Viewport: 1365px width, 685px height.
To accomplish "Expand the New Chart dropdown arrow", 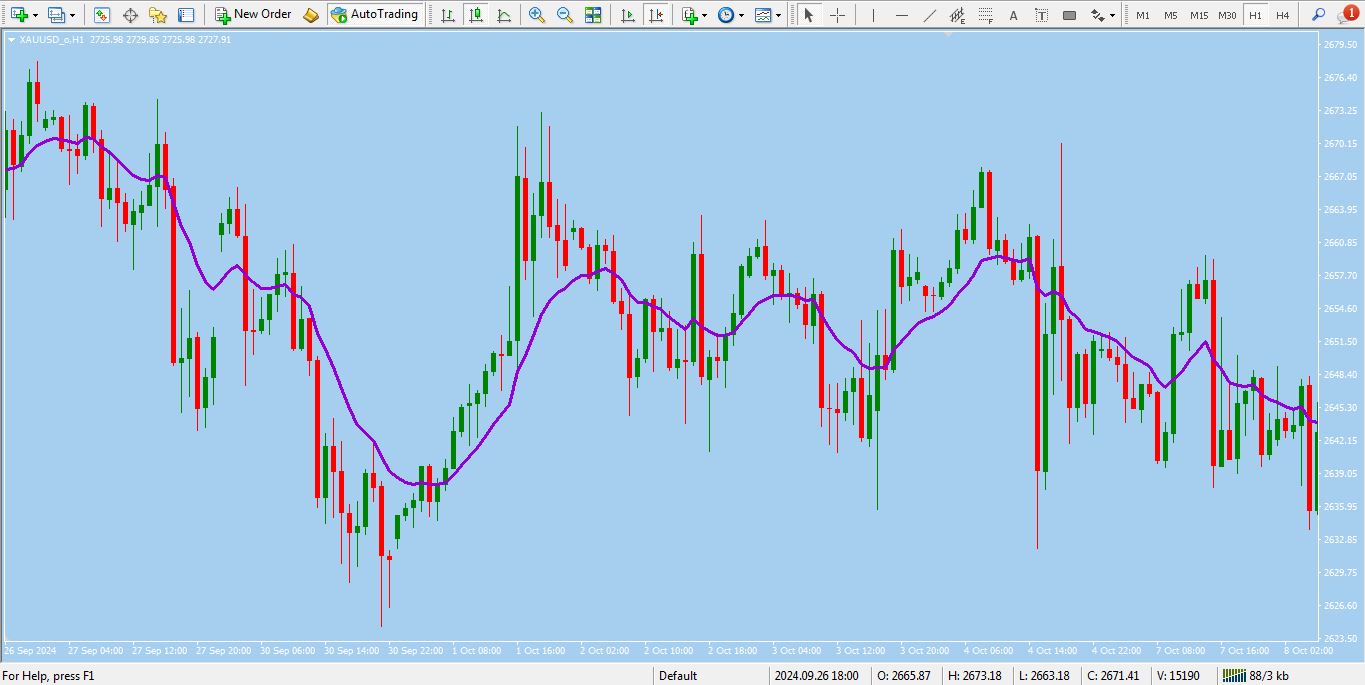I will [36, 15].
